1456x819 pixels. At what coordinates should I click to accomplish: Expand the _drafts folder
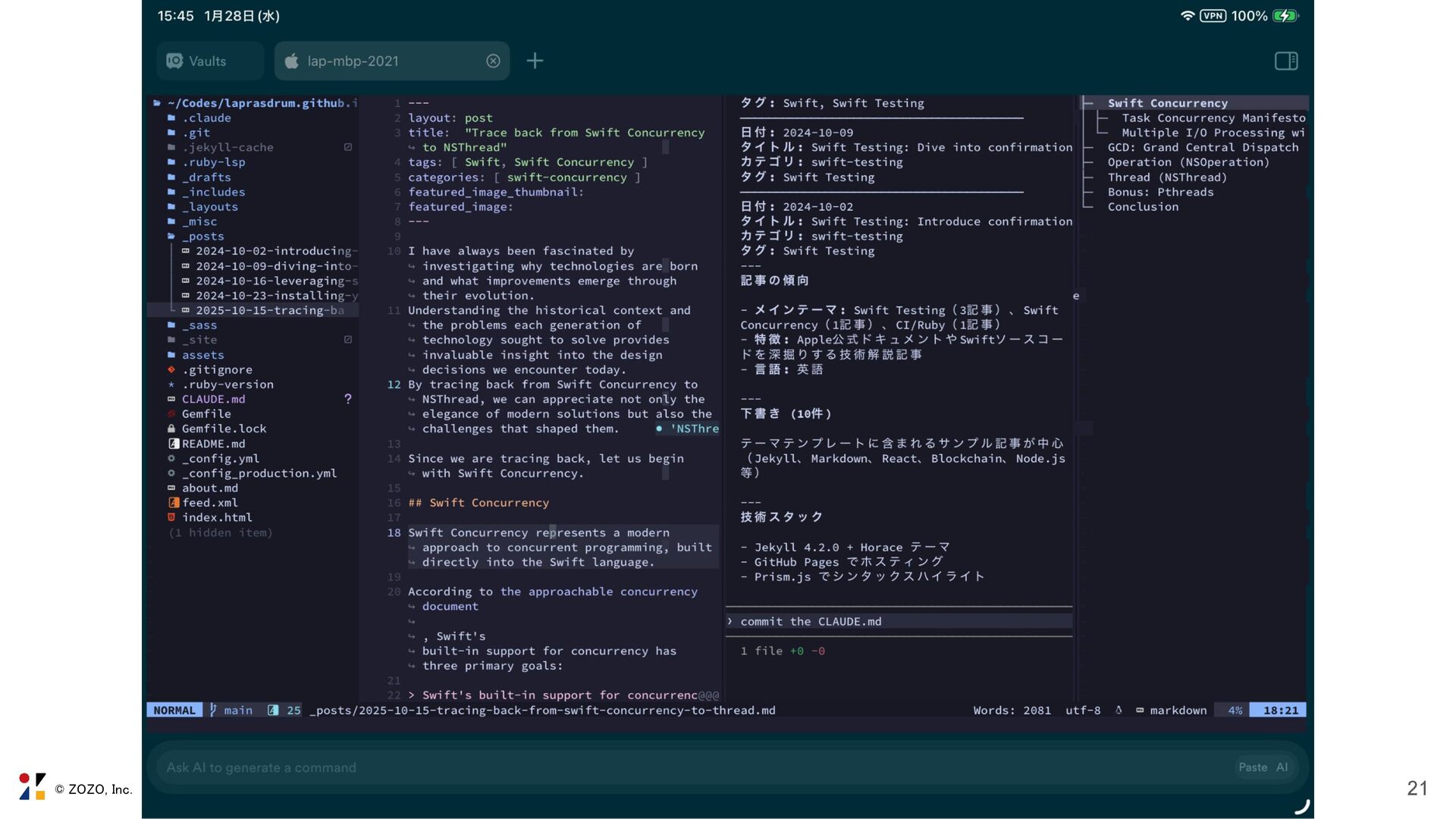tap(206, 177)
